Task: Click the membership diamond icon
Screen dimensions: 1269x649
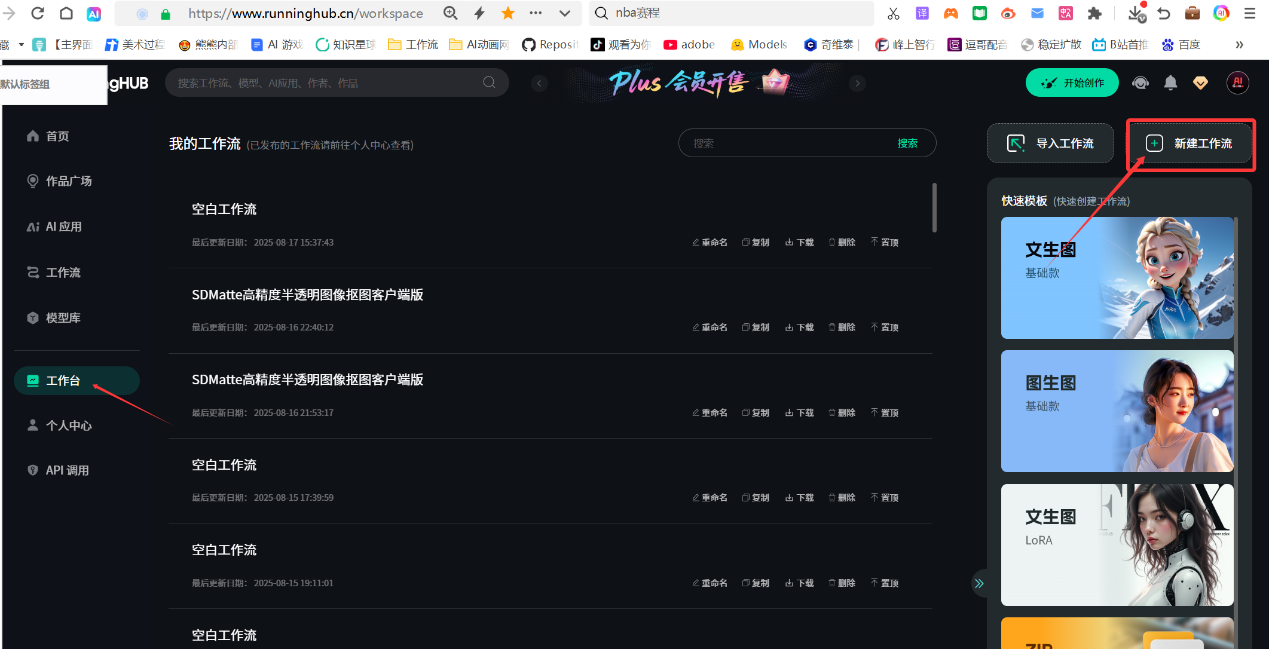Action: 1201,83
